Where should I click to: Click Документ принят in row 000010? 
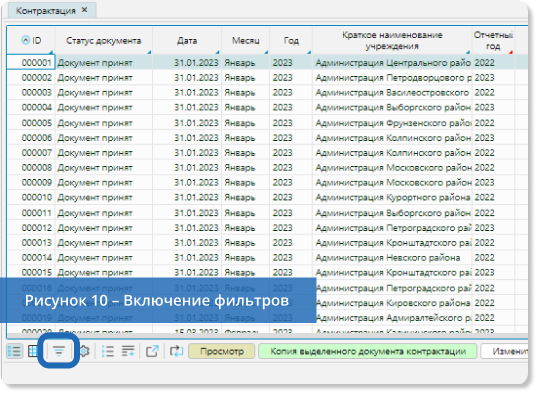(x=104, y=198)
